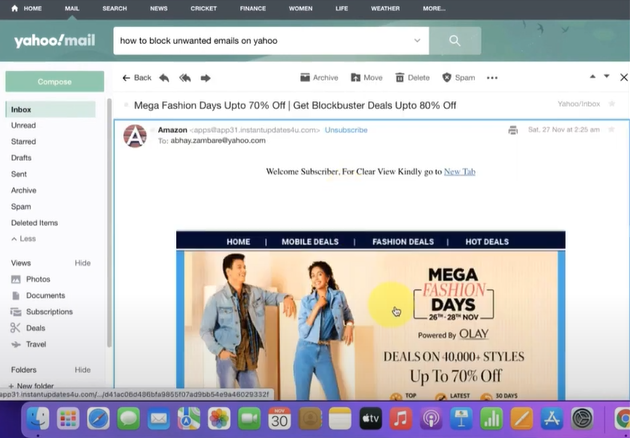The width and height of the screenshot is (630, 438).
Task: Select the Mail tab in top bar
Action: (x=72, y=8)
